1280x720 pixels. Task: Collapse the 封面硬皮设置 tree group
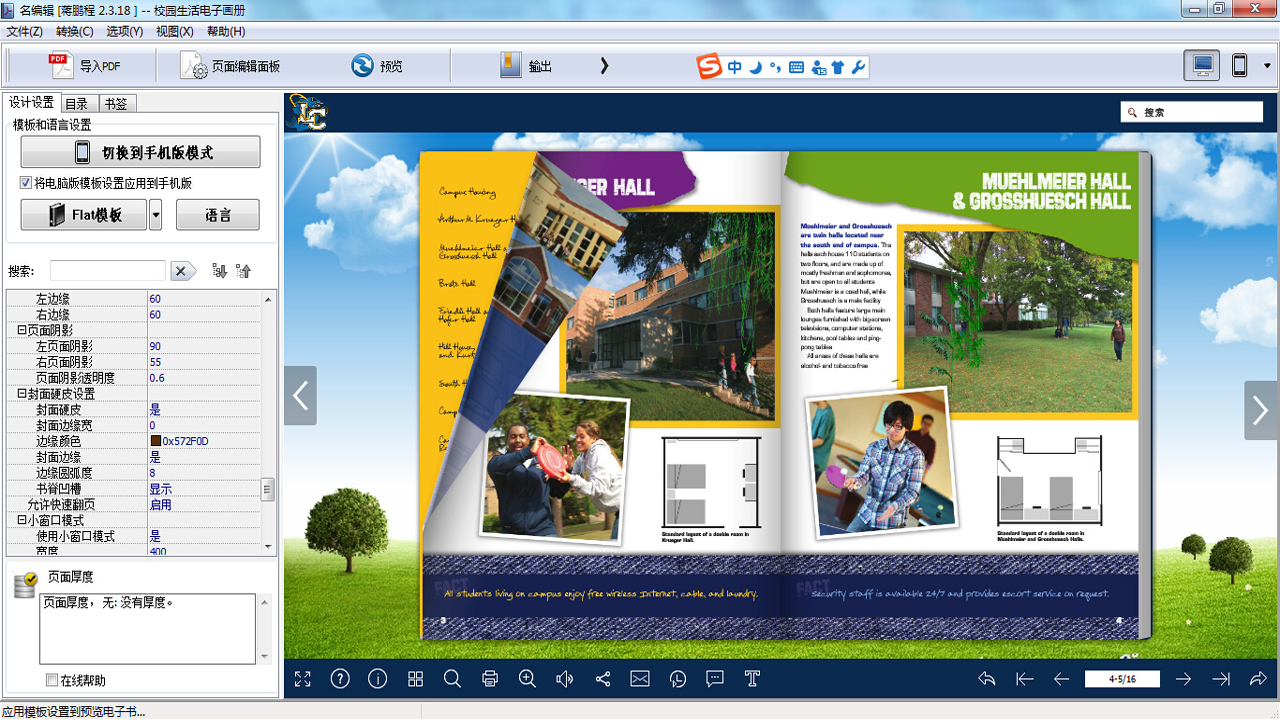point(22,394)
